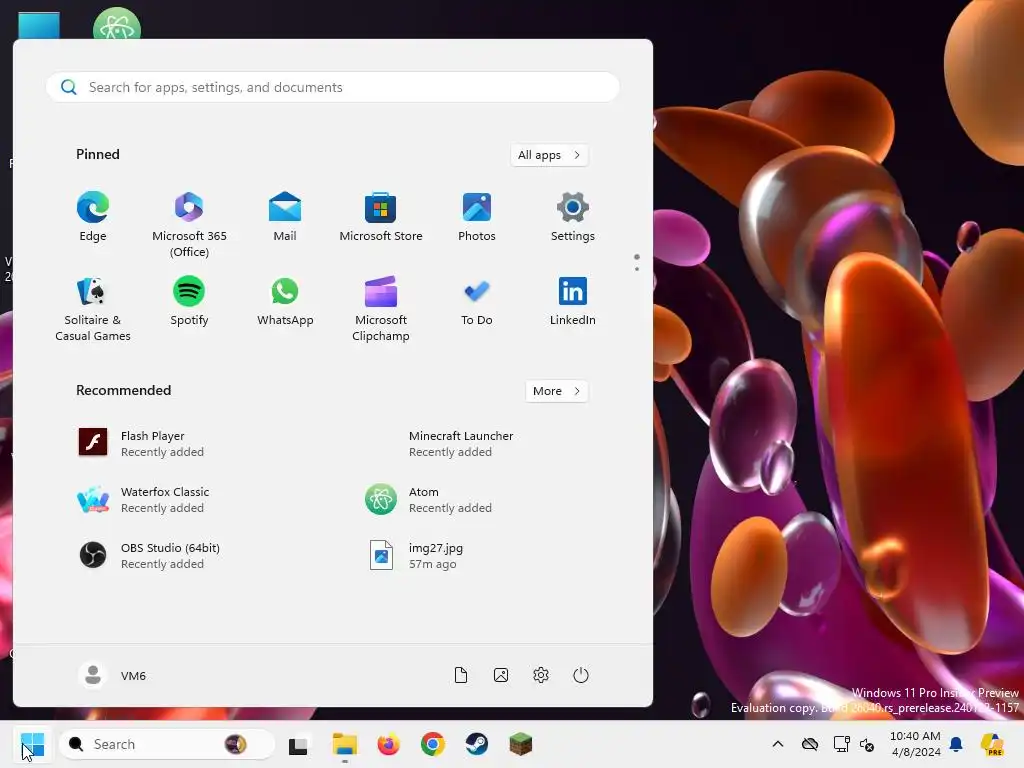Go to next pinned apps page dot
The image size is (1024, 768).
tap(637, 268)
